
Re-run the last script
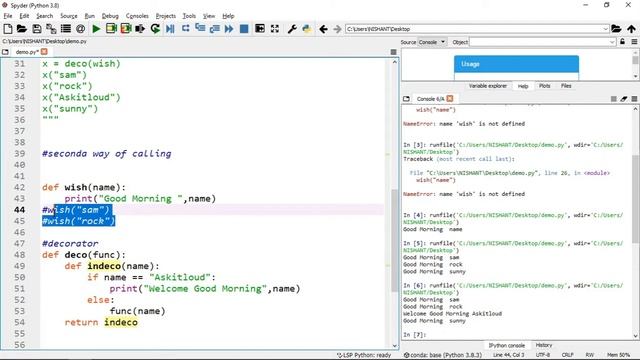155,29
